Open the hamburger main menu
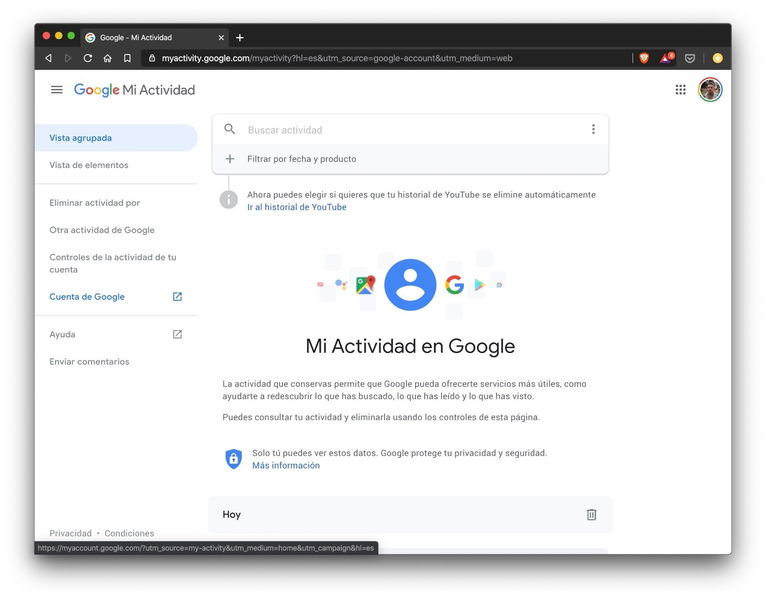This screenshot has width=766, height=600. (57, 89)
